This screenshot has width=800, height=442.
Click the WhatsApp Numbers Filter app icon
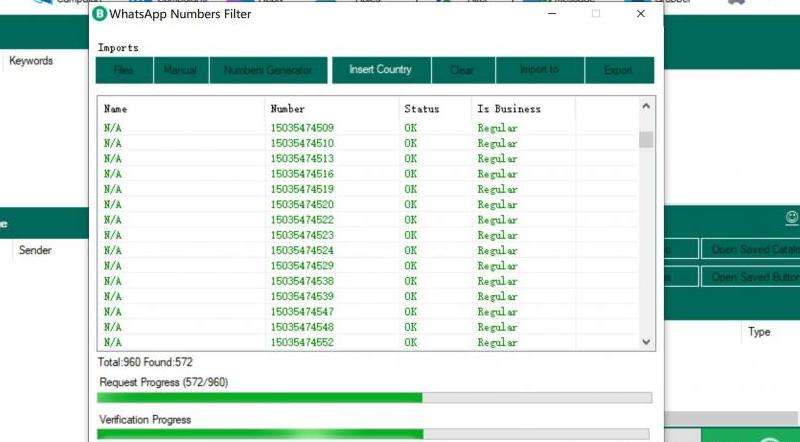pyautogui.click(x=100, y=14)
